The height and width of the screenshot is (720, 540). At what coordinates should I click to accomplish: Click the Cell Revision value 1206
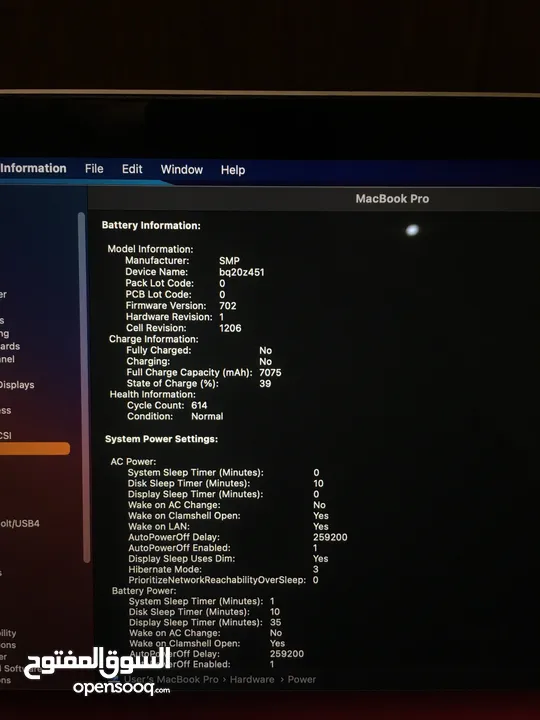click(230, 328)
